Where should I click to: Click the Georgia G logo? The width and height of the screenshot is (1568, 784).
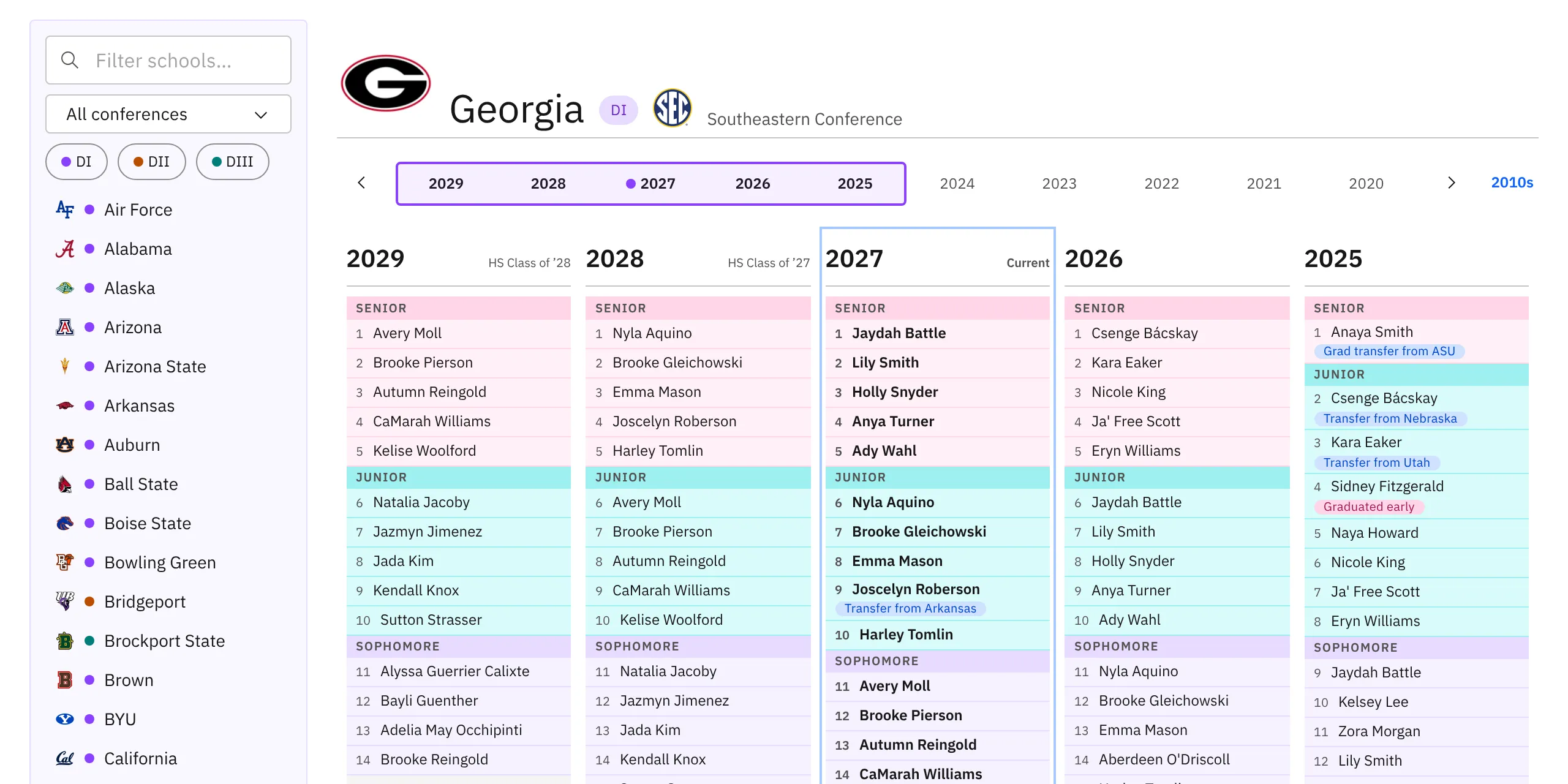click(x=386, y=83)
